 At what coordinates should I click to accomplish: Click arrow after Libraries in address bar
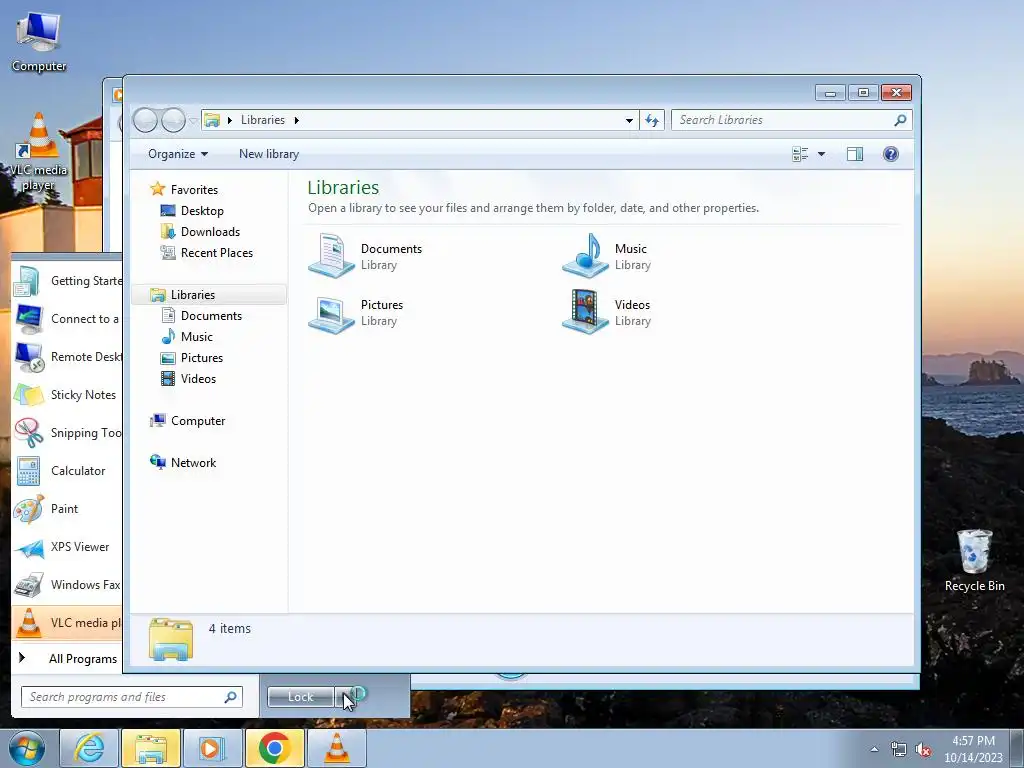click(297, 120)
